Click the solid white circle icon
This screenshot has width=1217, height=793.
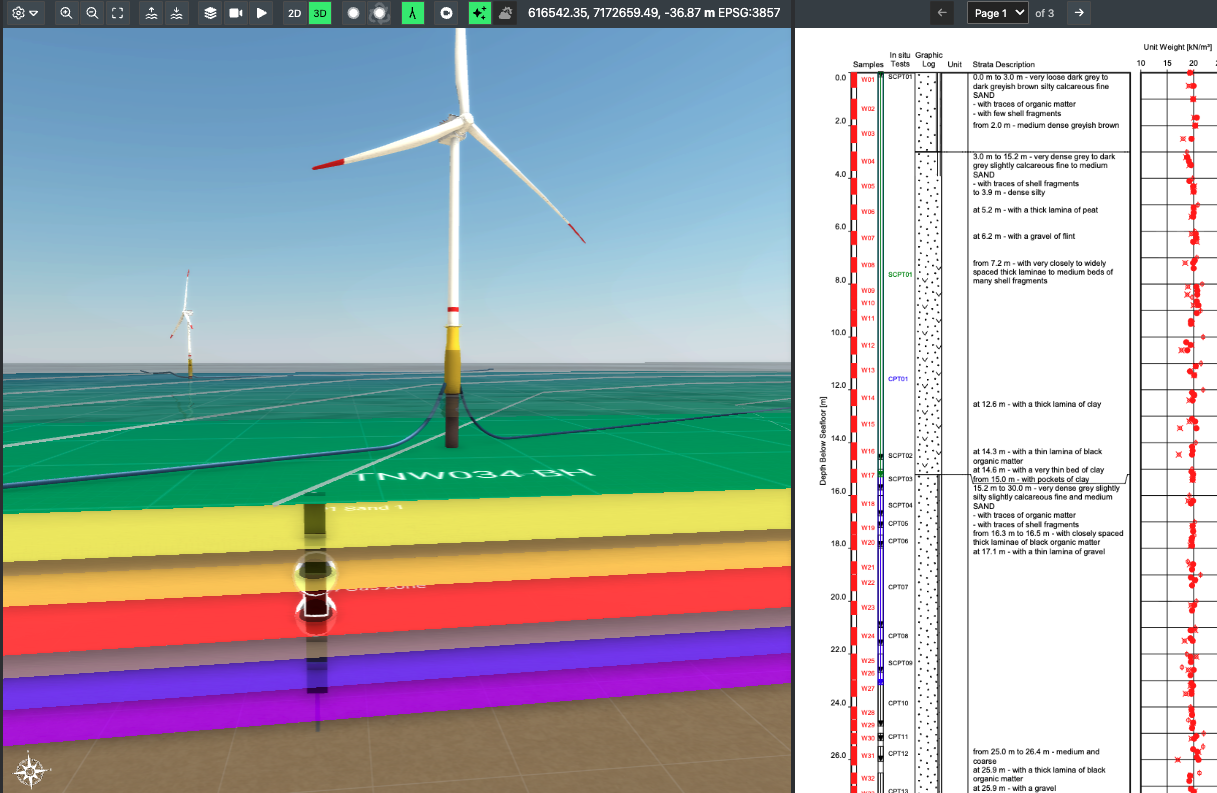pos(353,13)
